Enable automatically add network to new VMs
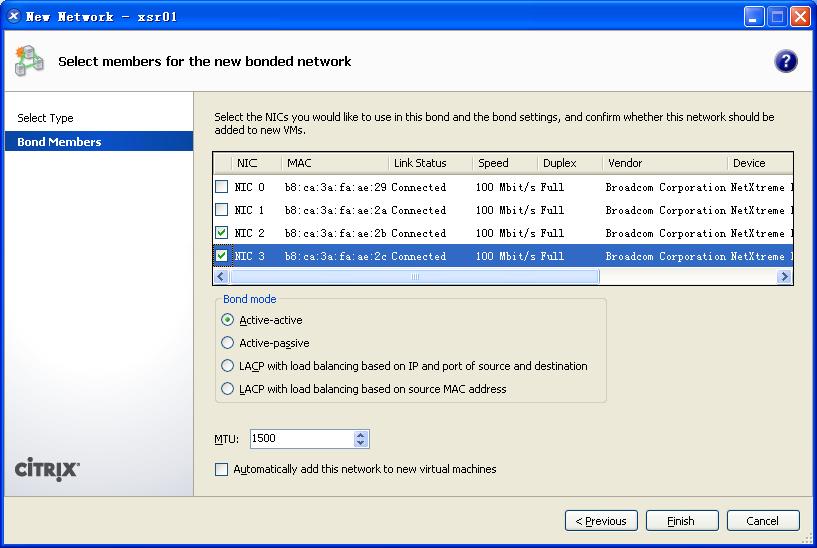Screen dimensions: 817x548 tap(221, 469)
